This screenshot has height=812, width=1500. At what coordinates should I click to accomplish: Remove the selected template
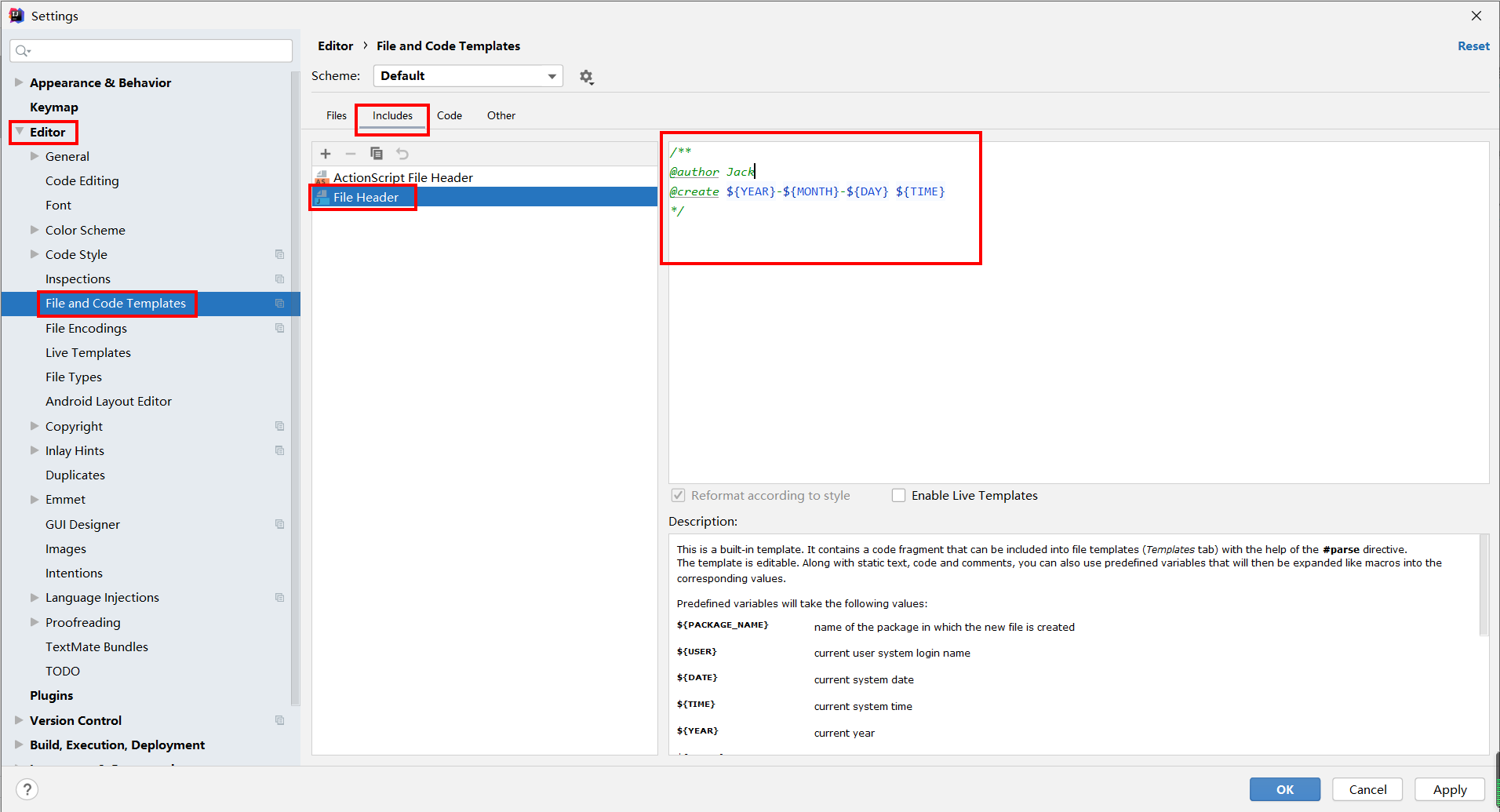tap(351, 154)
